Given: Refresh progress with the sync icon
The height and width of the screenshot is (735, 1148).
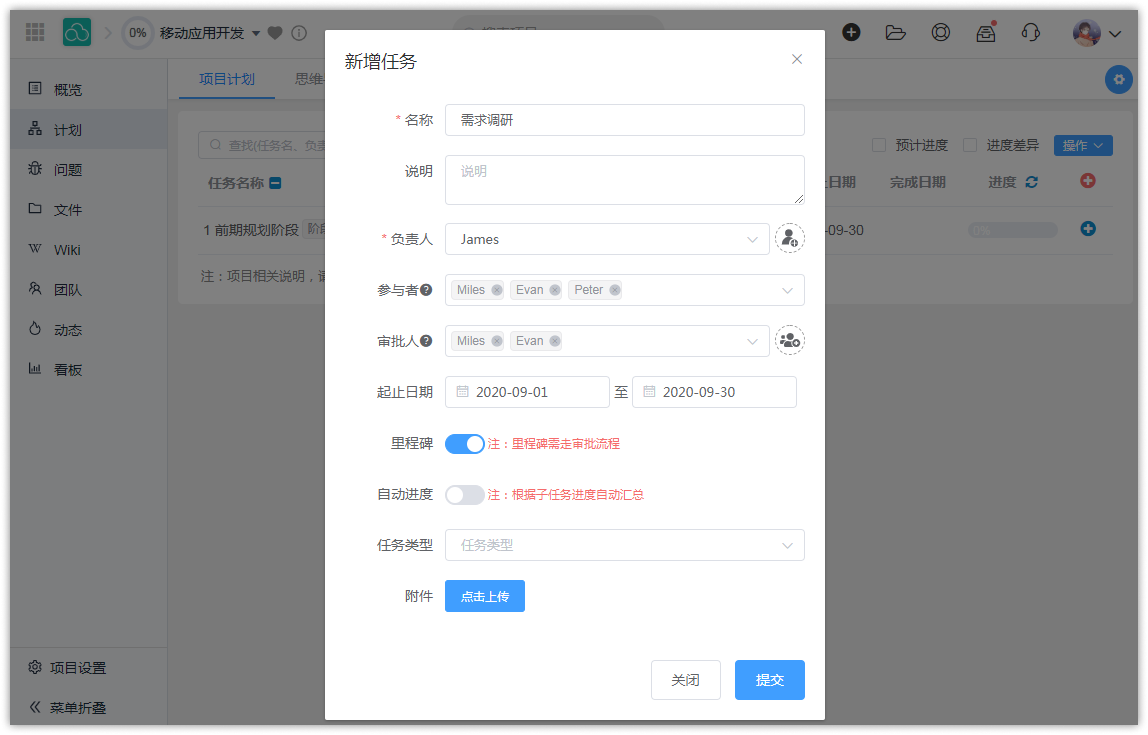Looking at the screenshot, I should (x=1032, y=182).
